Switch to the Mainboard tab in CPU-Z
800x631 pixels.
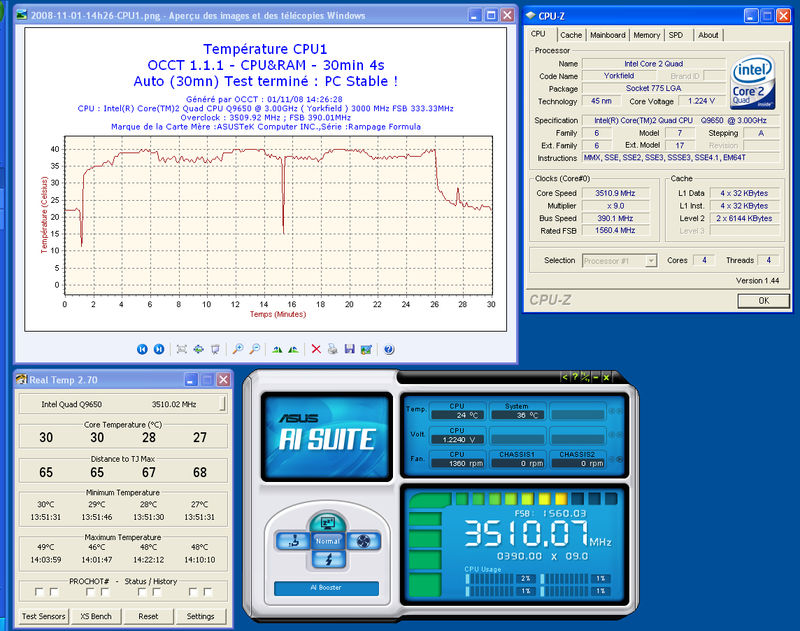click(x=607, y=35)
